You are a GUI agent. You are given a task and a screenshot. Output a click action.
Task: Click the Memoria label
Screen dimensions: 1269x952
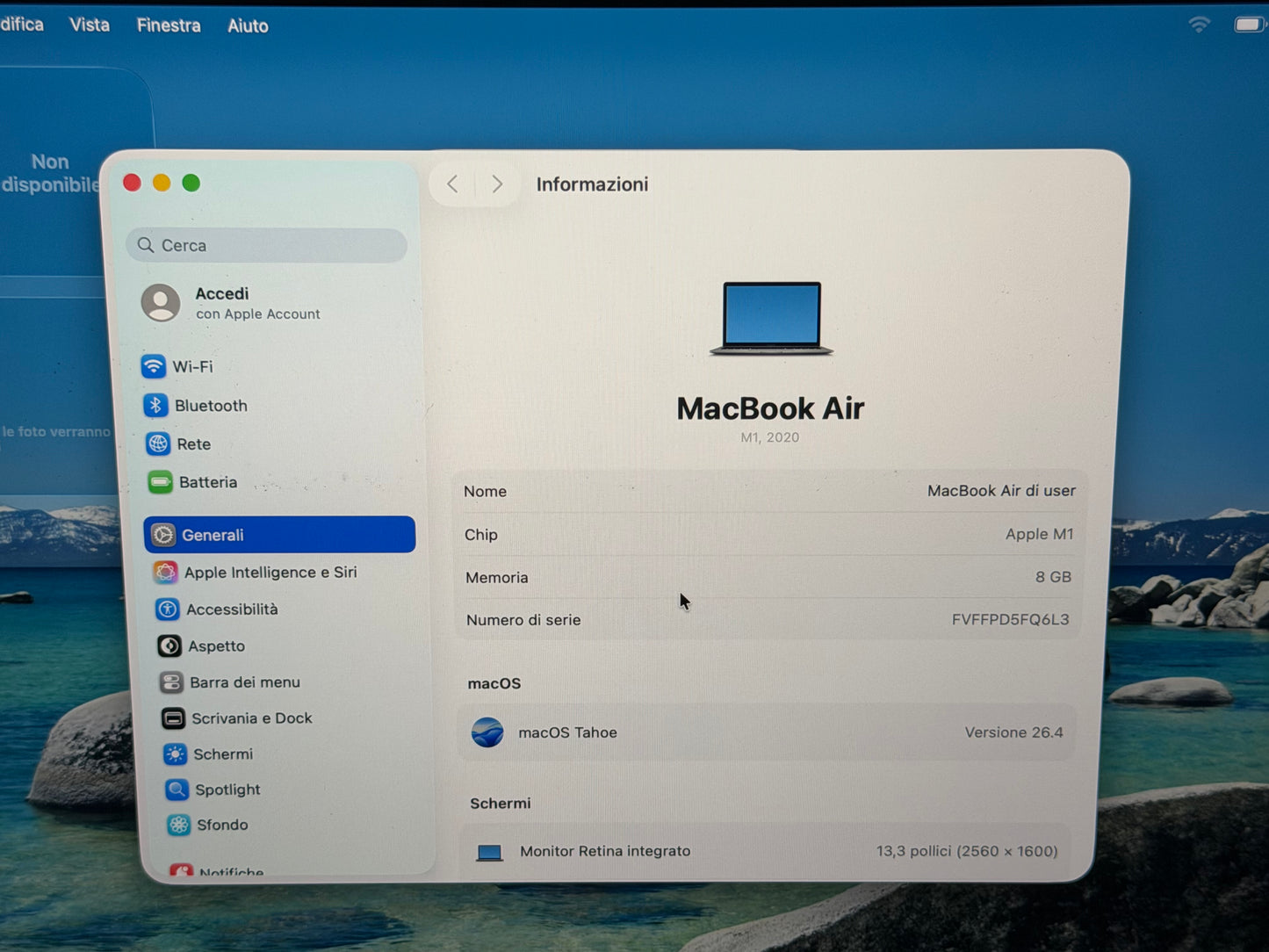tap(497, 578)
